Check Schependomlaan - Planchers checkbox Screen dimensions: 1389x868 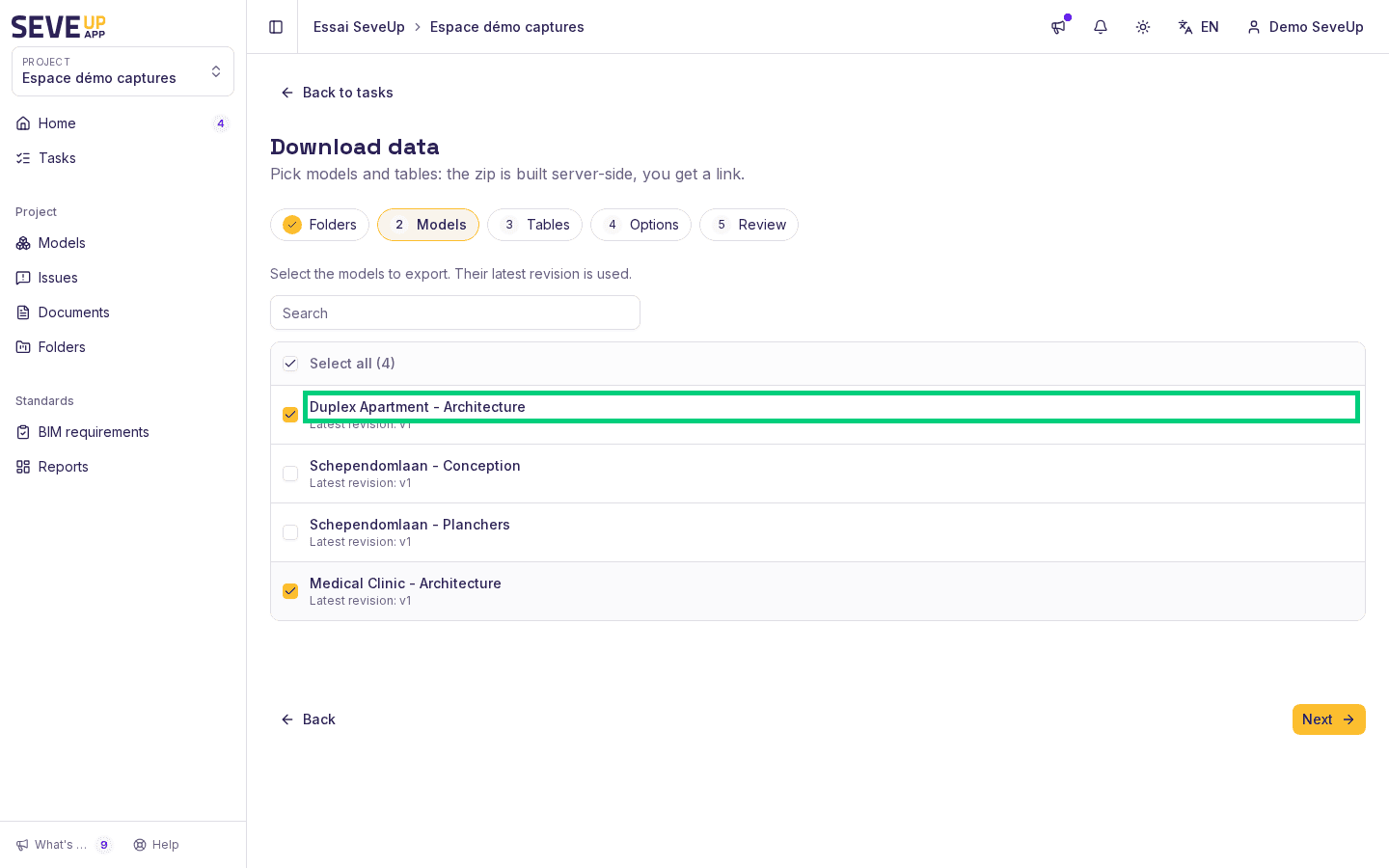click(x=290, y=532)
